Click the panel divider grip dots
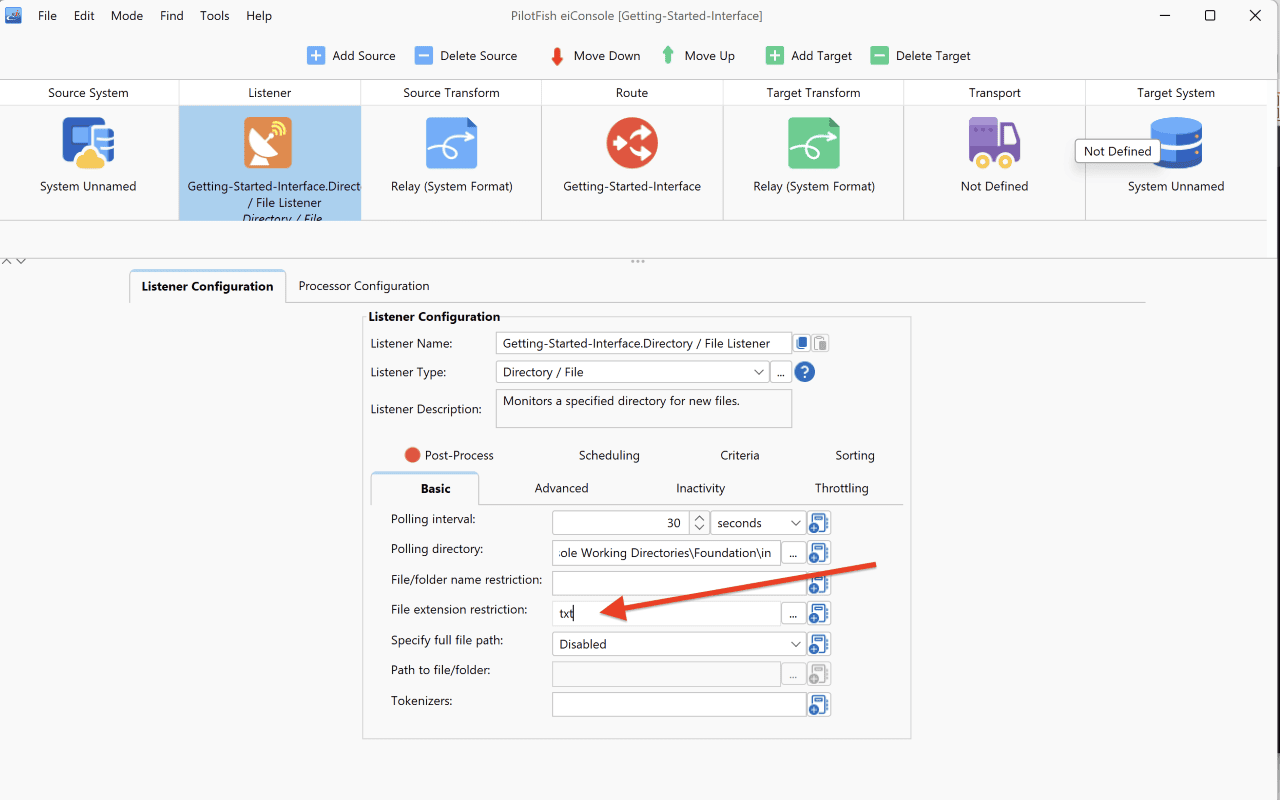The image size is (1280, 800). (x=638, y=262)
